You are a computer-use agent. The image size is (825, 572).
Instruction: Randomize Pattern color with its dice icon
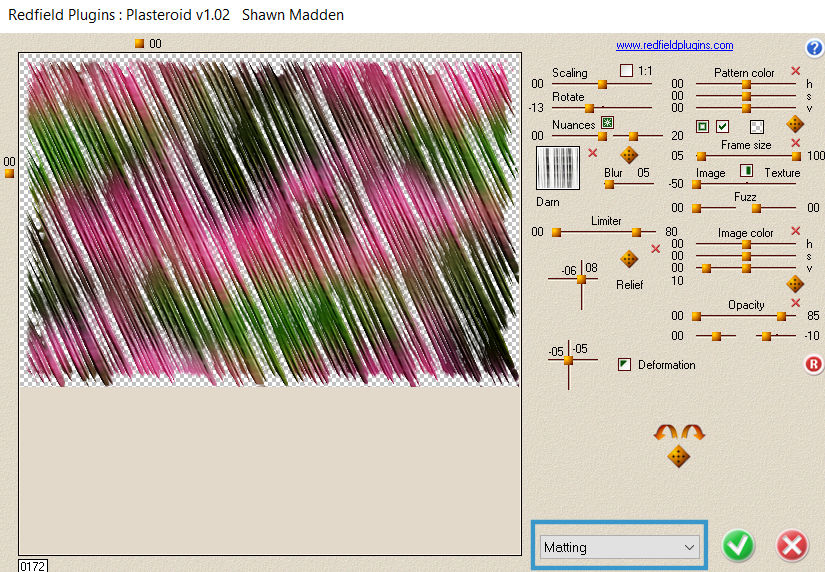tap(794, 124)
